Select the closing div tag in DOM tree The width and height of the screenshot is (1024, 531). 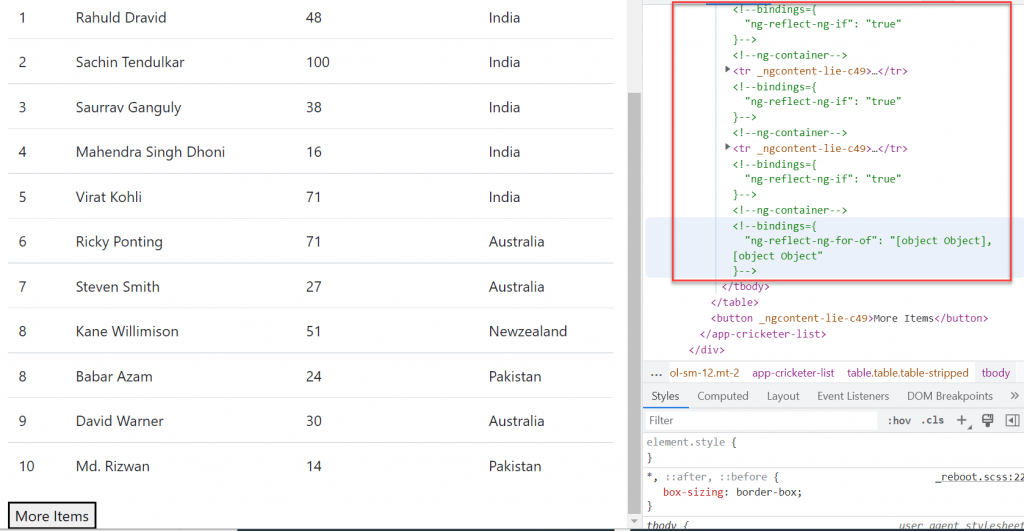707,349
